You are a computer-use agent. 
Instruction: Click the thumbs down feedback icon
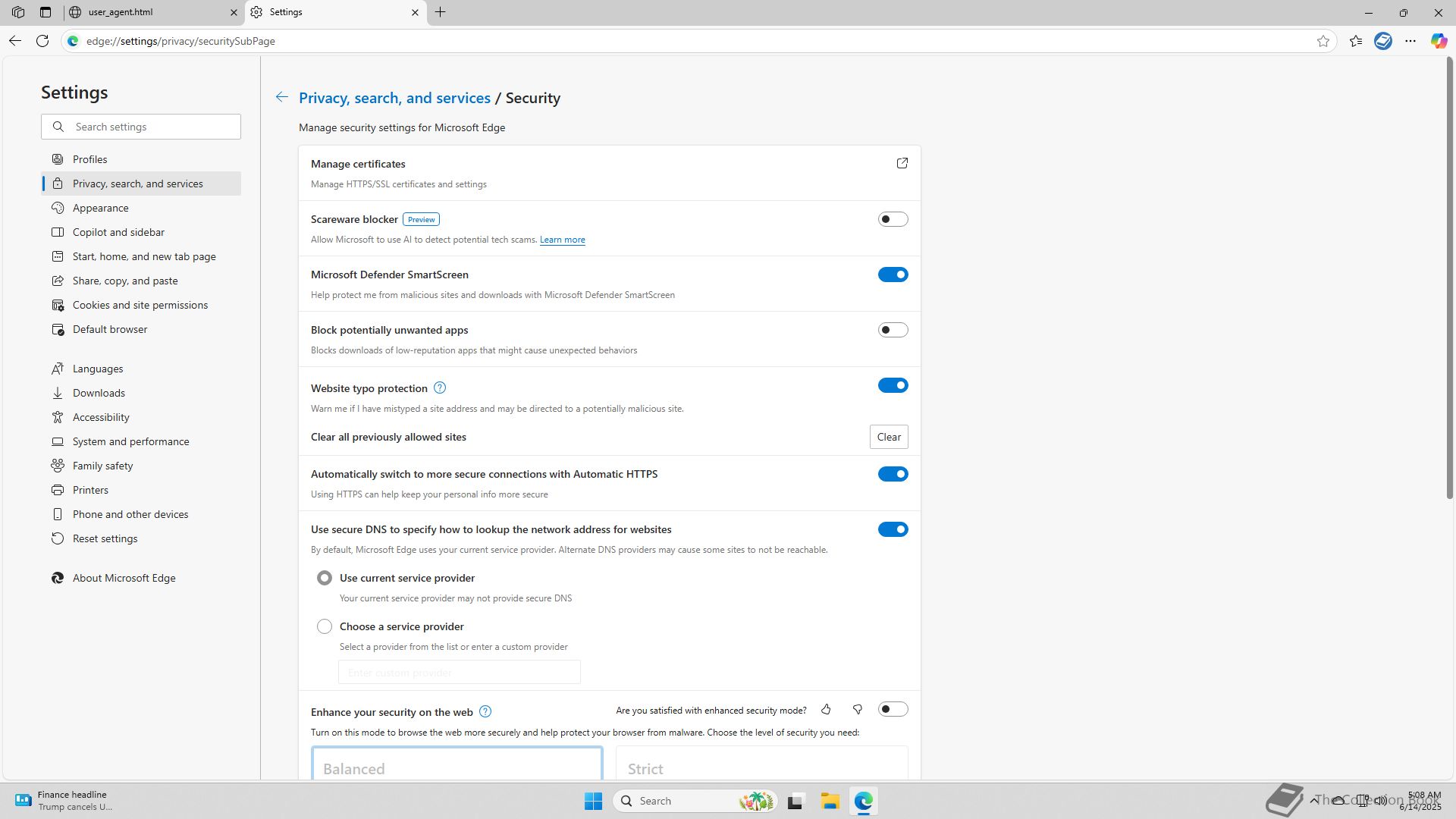tap(858, 710)
